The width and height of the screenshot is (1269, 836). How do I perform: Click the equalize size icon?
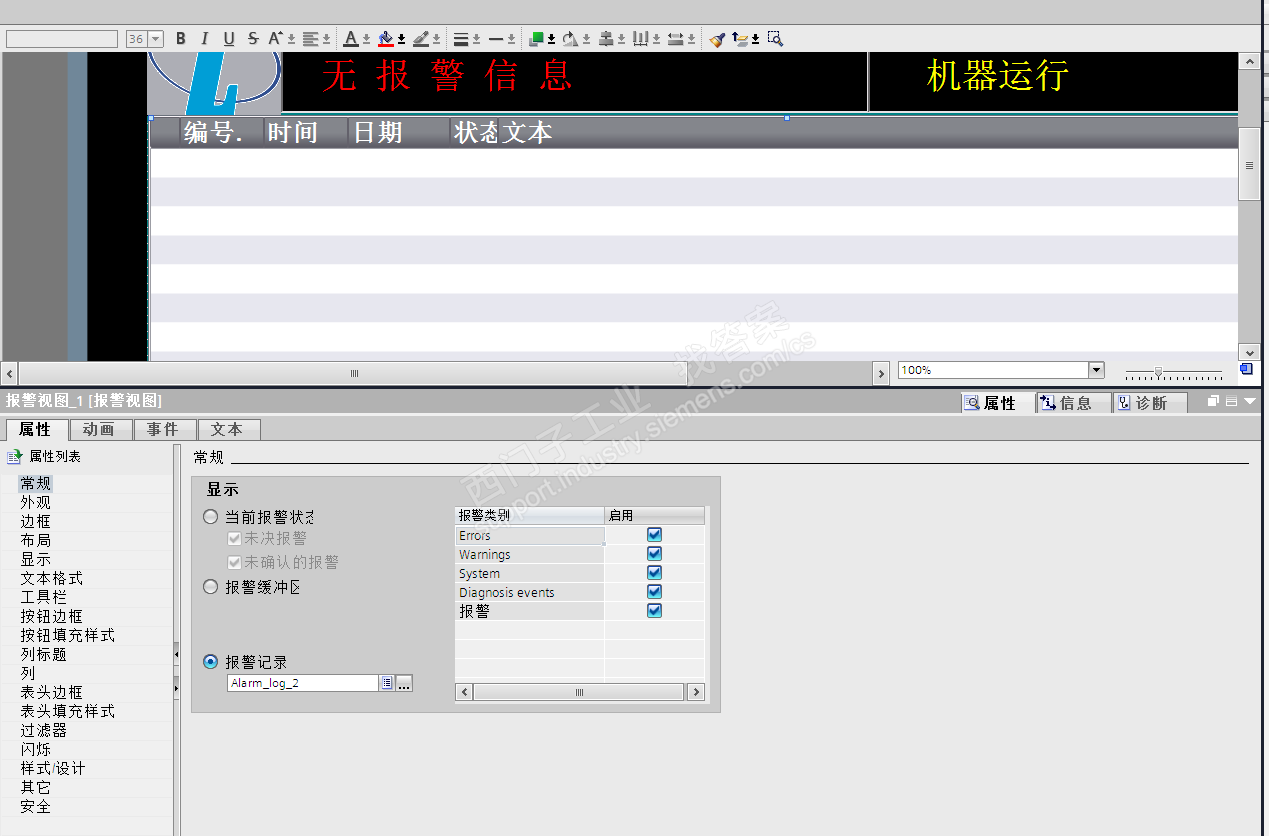(676, 39)
